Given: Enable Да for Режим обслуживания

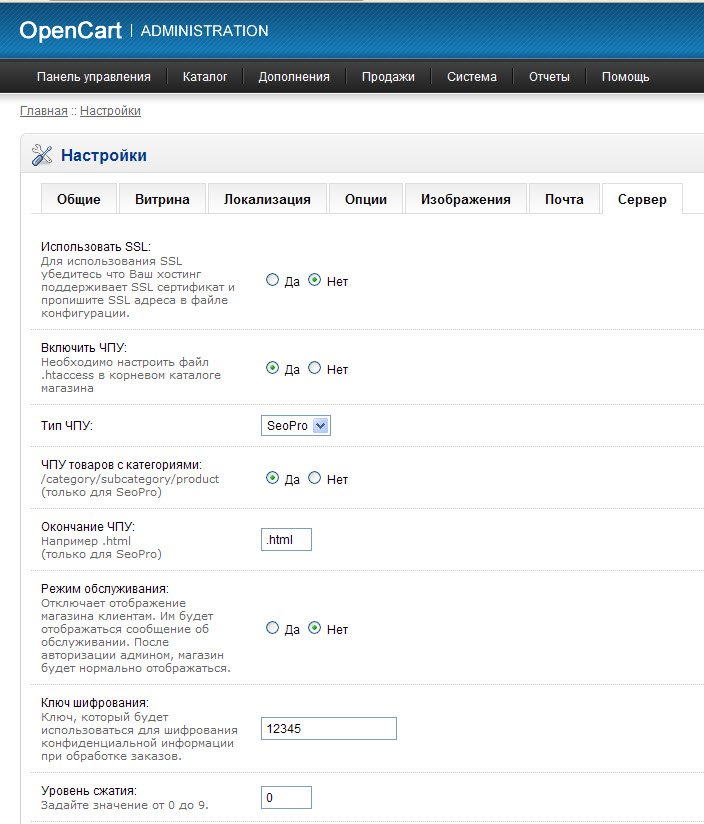Looking at the screenshot, I should (x=272, y=629).
